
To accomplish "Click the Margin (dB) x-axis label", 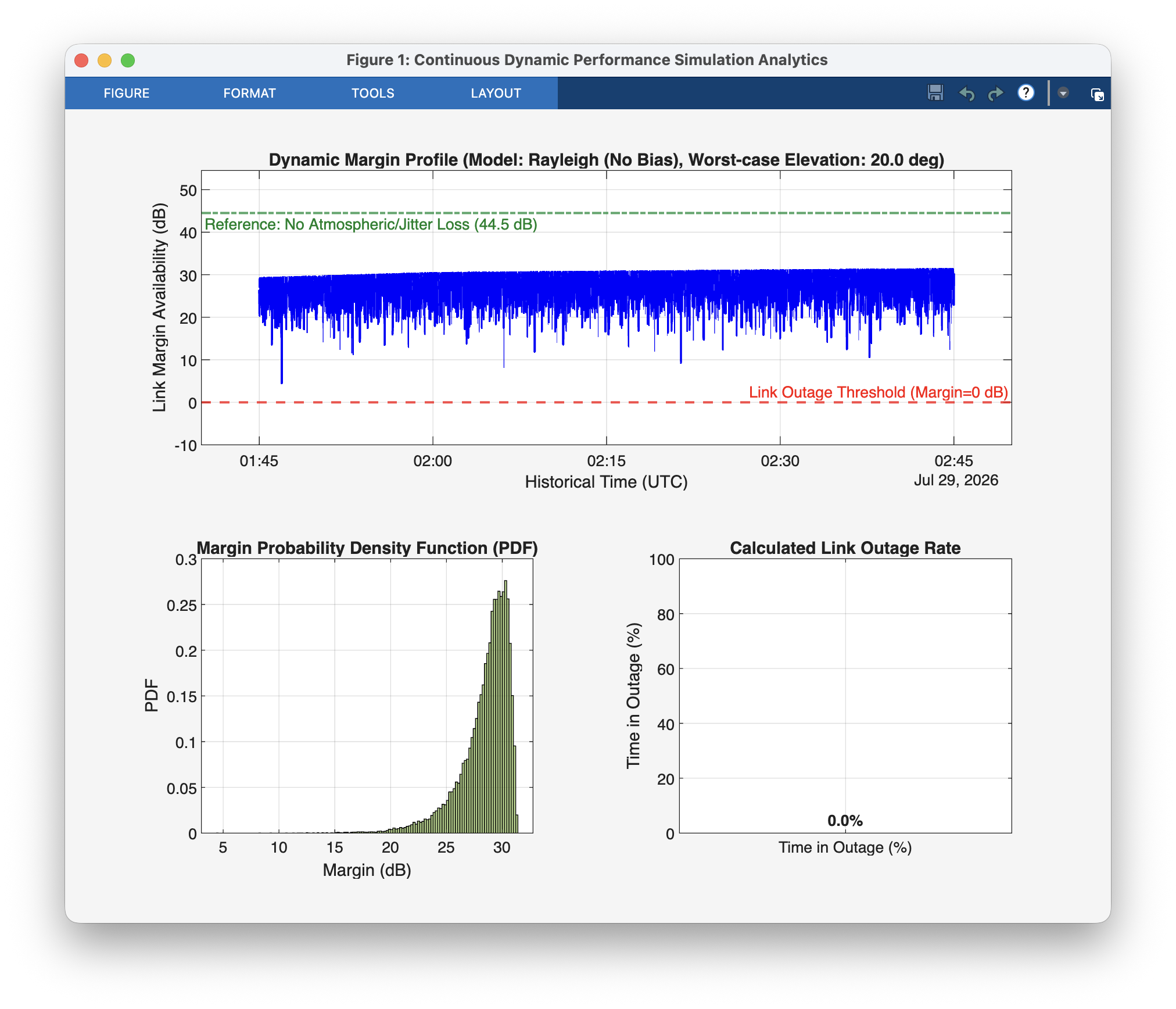I will tap(367, 870).
